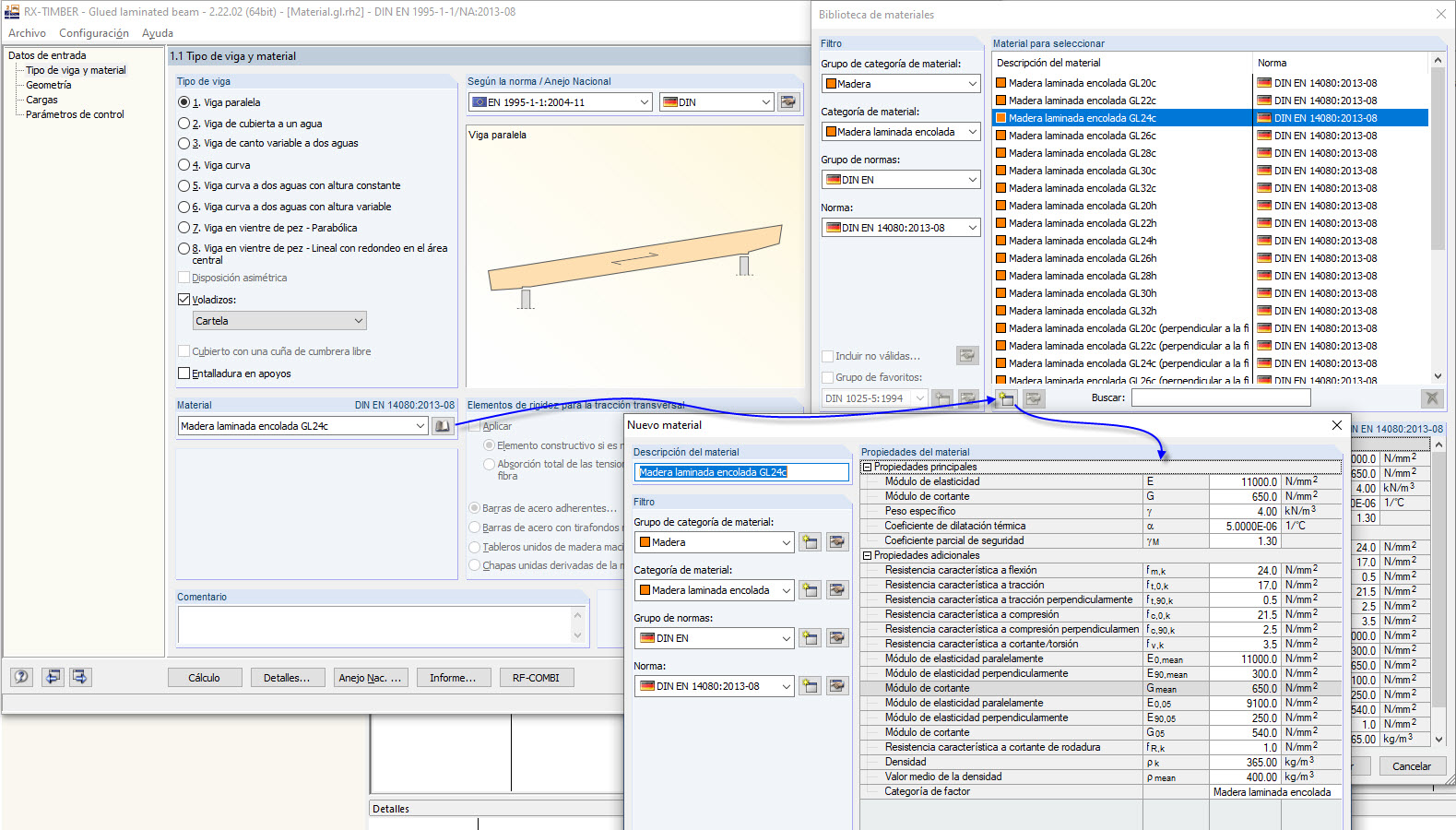Enable Entalladura en apoyos checkbox
Screen dimensions: 1456x830
(x=183, y=373)
